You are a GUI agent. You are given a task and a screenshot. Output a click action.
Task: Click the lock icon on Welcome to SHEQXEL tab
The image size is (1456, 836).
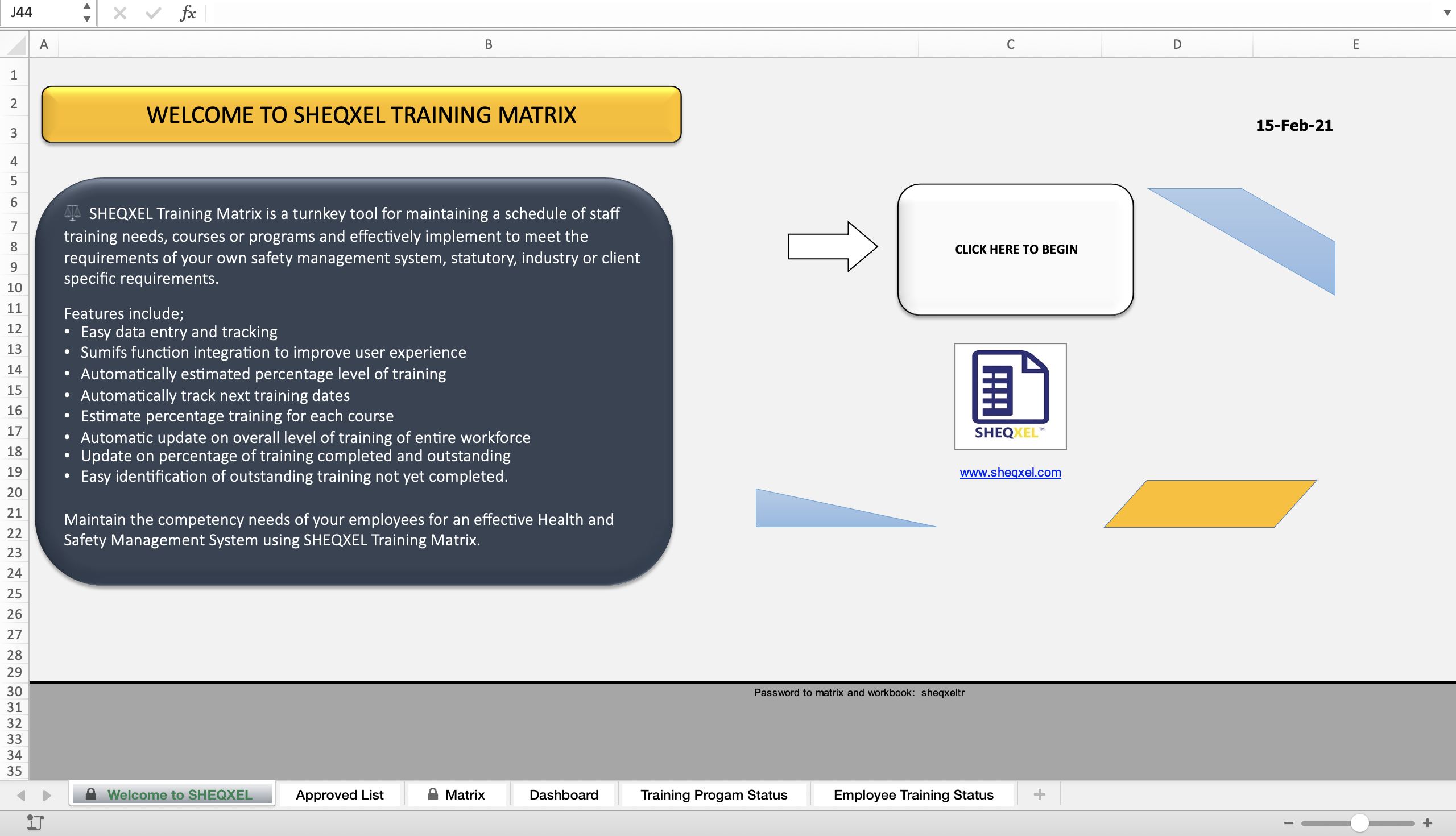tap(92, 794)
